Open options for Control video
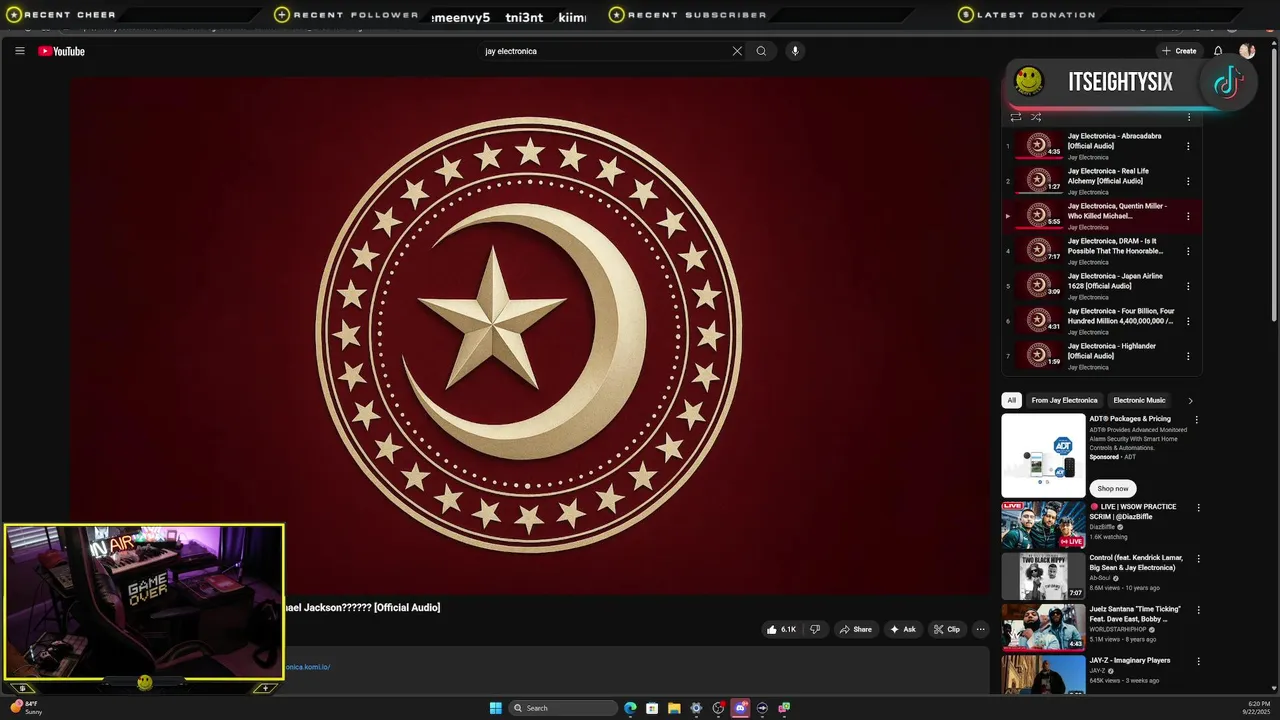 pos(1198,559)
